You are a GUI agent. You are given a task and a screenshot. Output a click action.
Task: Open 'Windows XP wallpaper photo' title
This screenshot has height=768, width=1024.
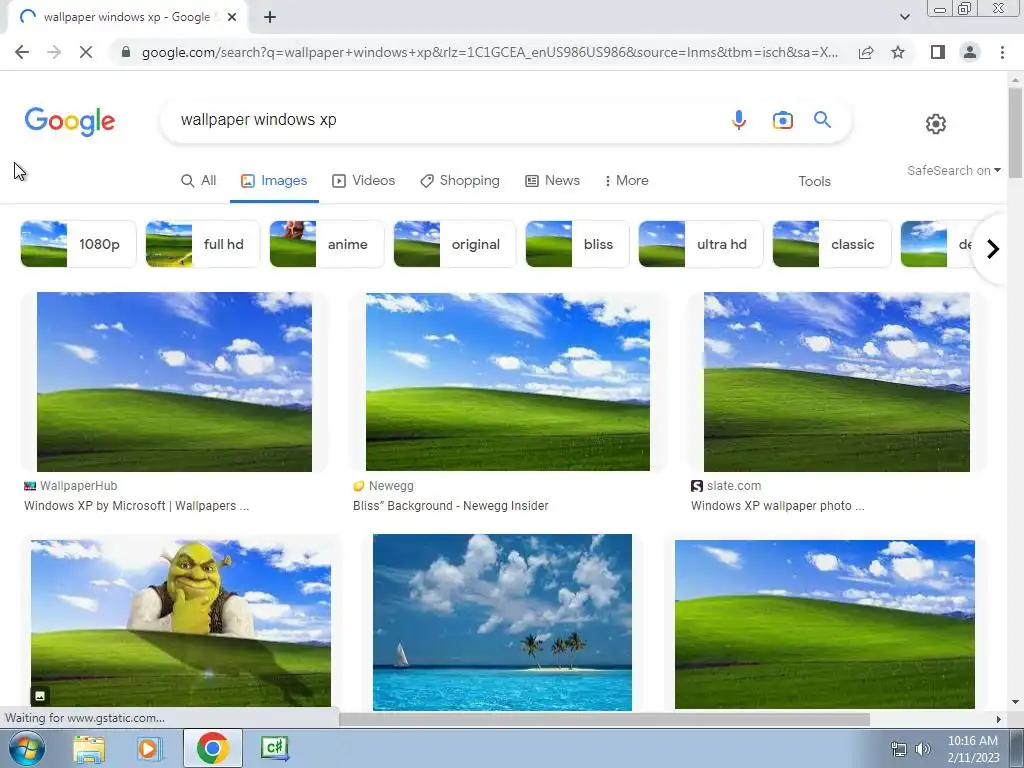click(x=778, y=505)
